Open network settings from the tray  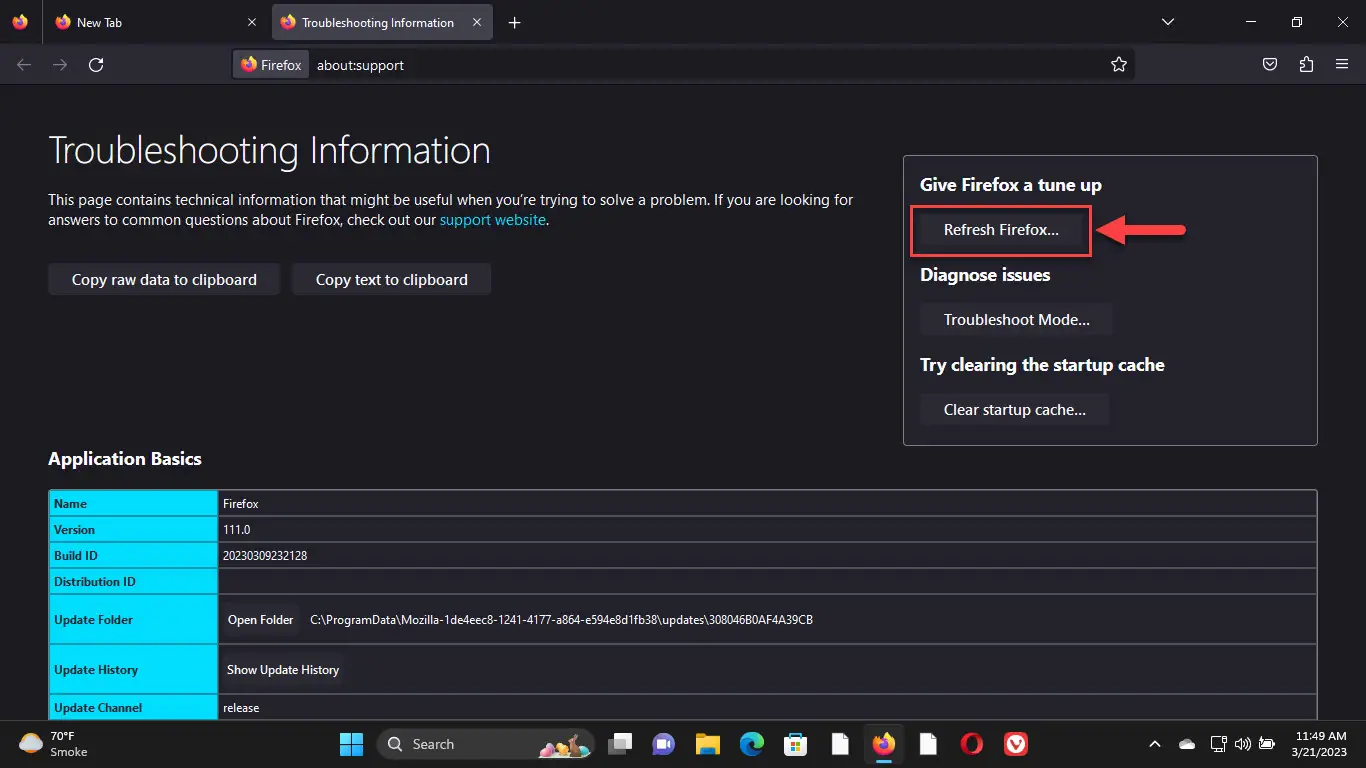pos(1218,744)
